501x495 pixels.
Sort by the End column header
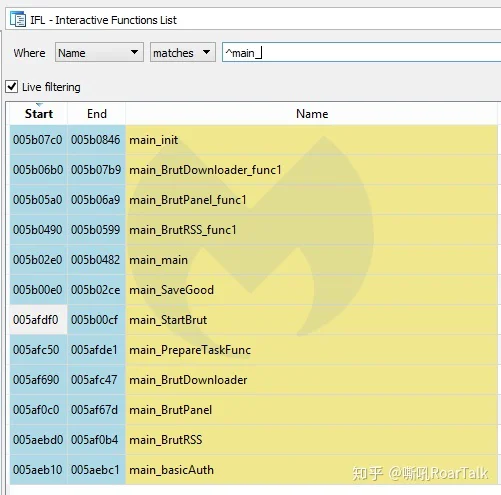97,114
